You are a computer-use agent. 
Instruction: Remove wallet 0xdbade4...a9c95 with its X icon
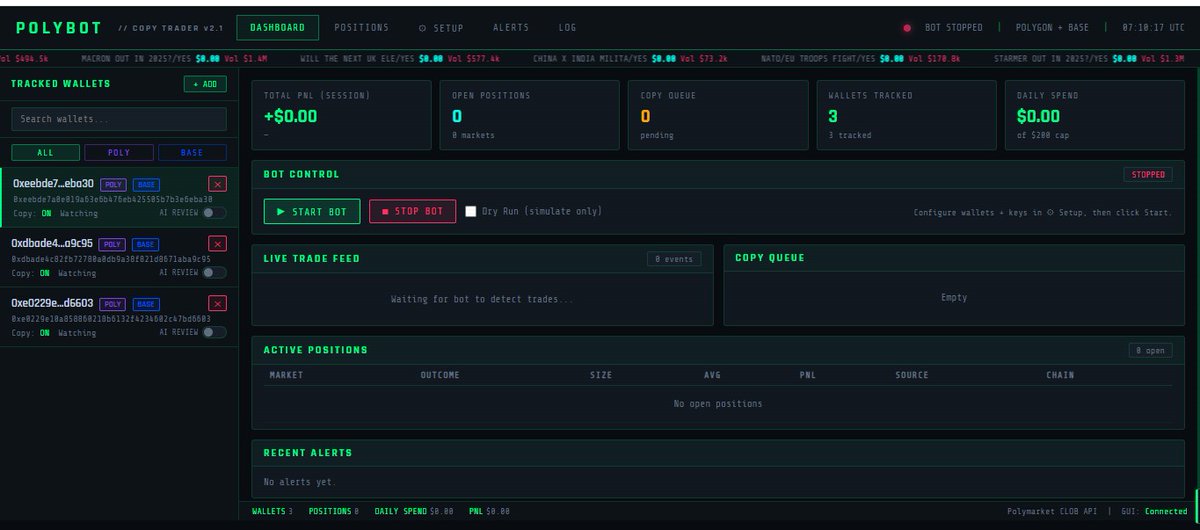[217, 244]
